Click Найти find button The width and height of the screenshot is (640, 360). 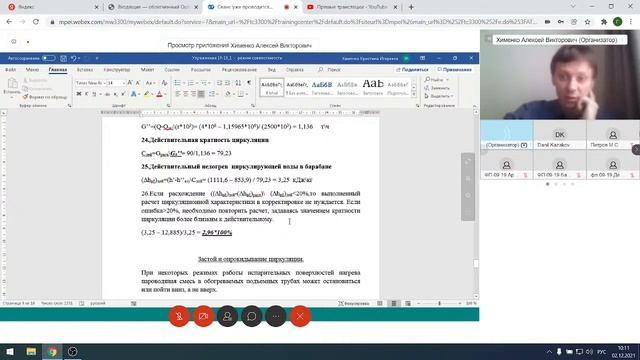436,80
